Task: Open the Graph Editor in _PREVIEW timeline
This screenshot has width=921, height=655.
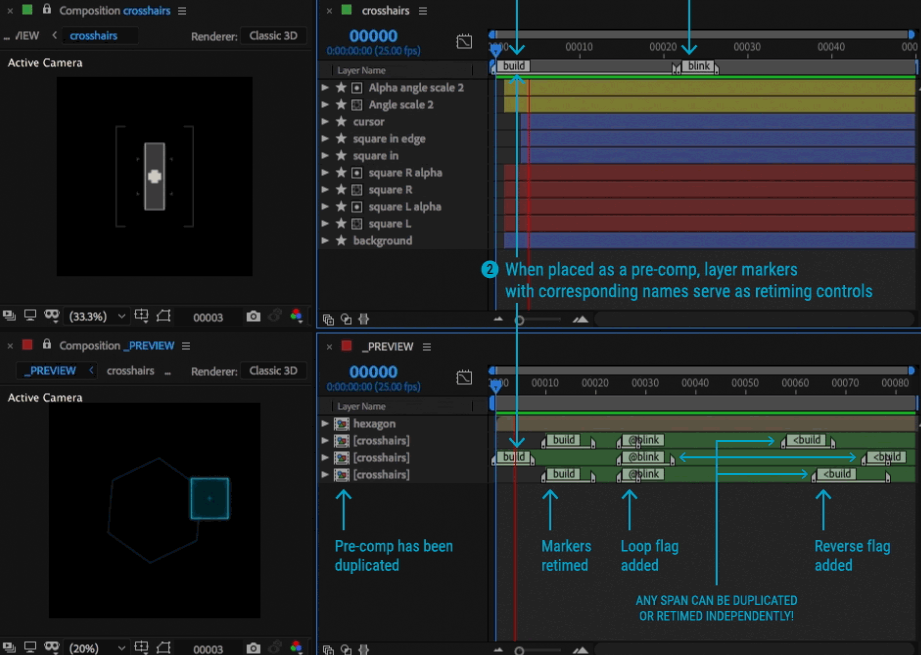Action: point(464,377)
